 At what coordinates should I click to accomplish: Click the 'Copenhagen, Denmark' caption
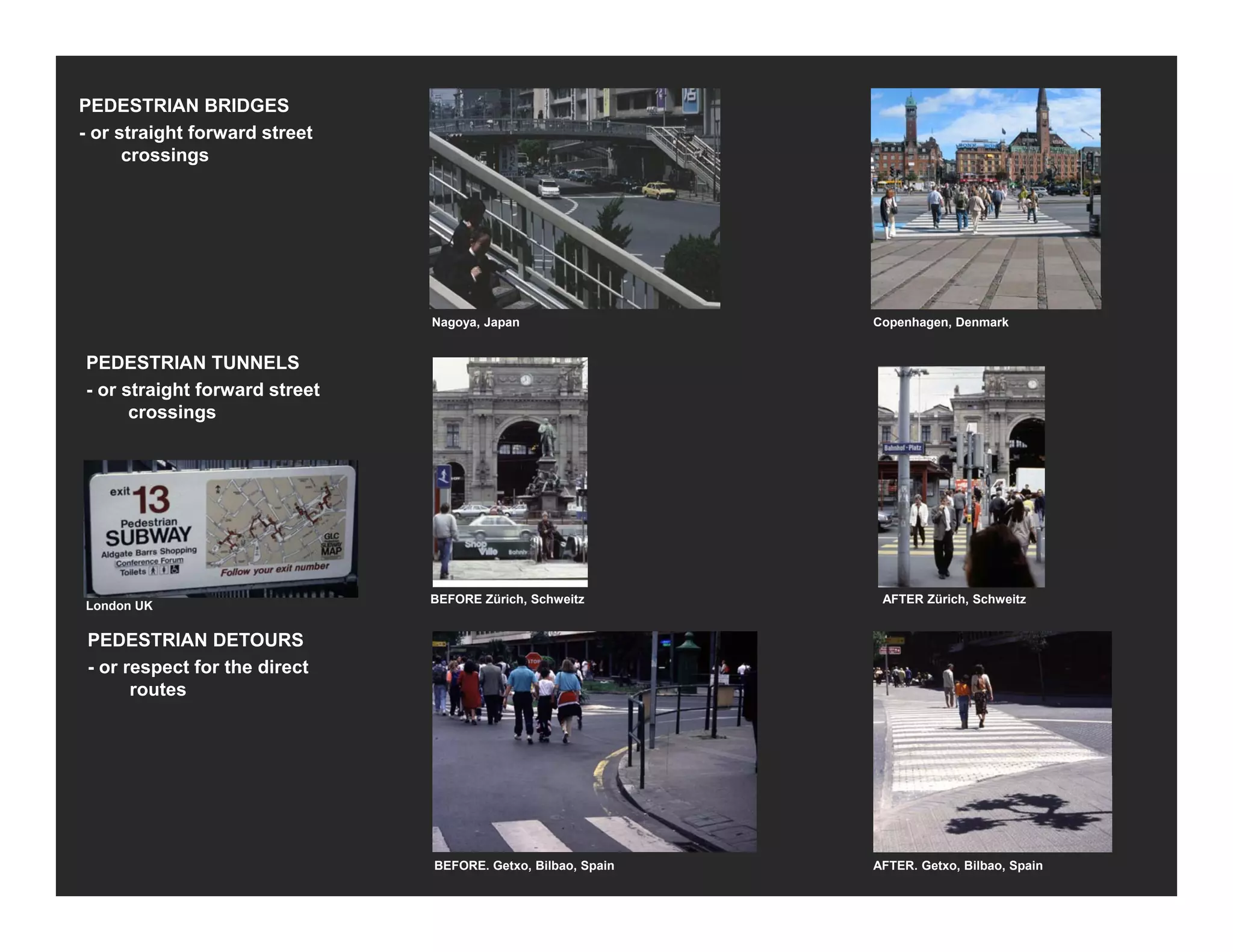(940, 323)
